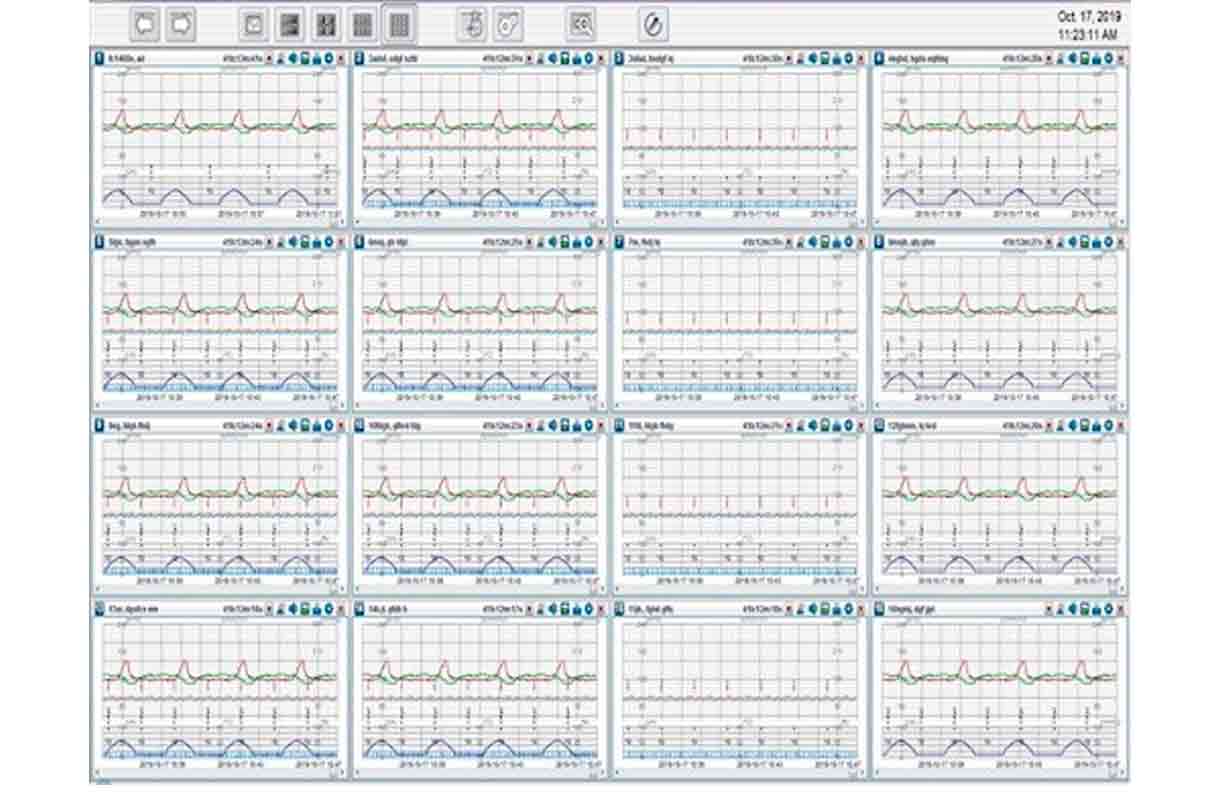Open the dropdown arrow in panel 1 header
1220x812 pixels.
pyautogui.click(x=269, y=58)
